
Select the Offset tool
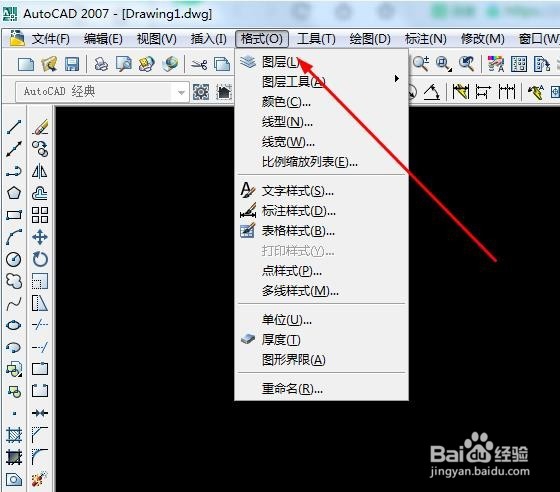(x=40, y=193)
